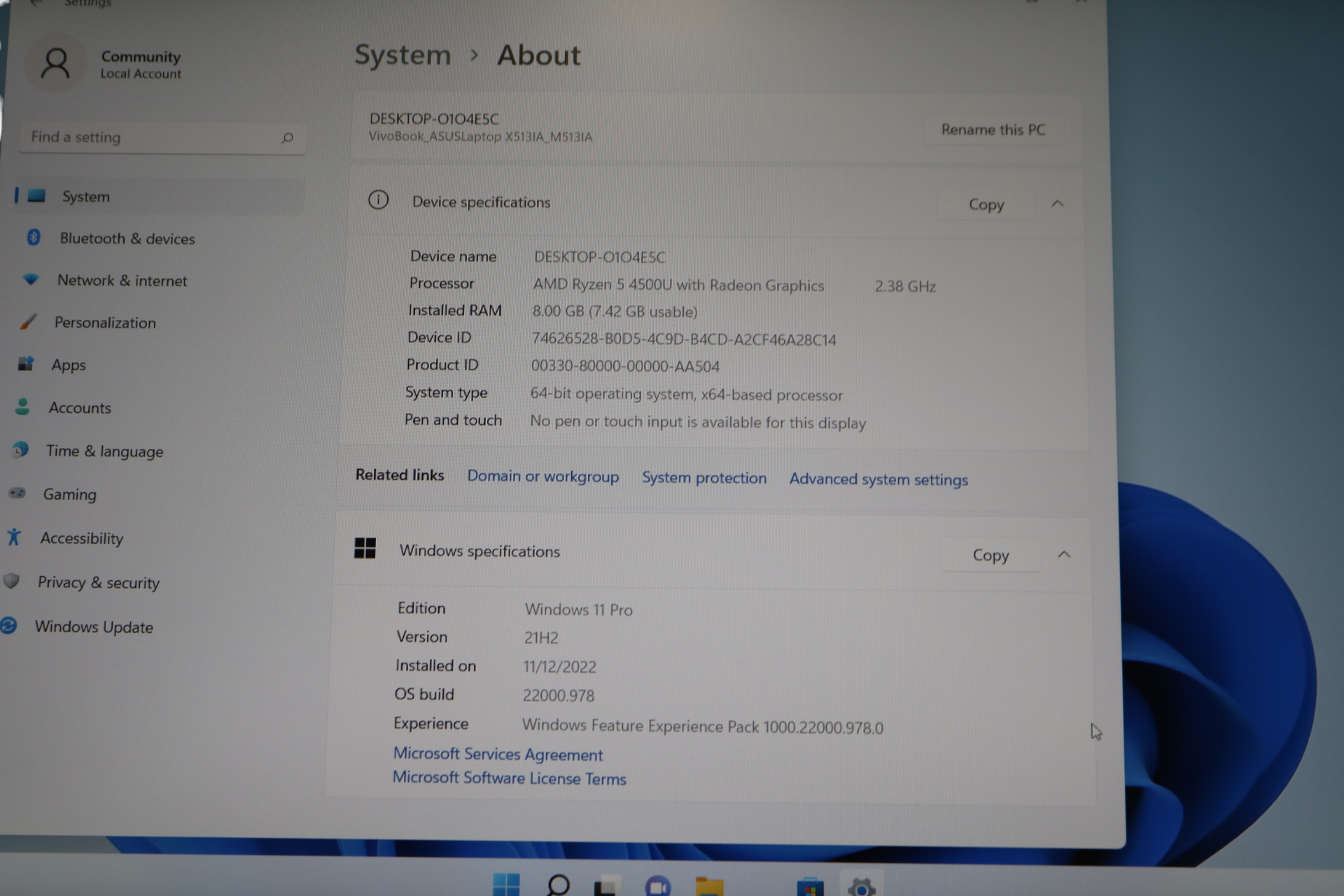
Task: Collapse the Device specifications section
Action: [1058, 204]
